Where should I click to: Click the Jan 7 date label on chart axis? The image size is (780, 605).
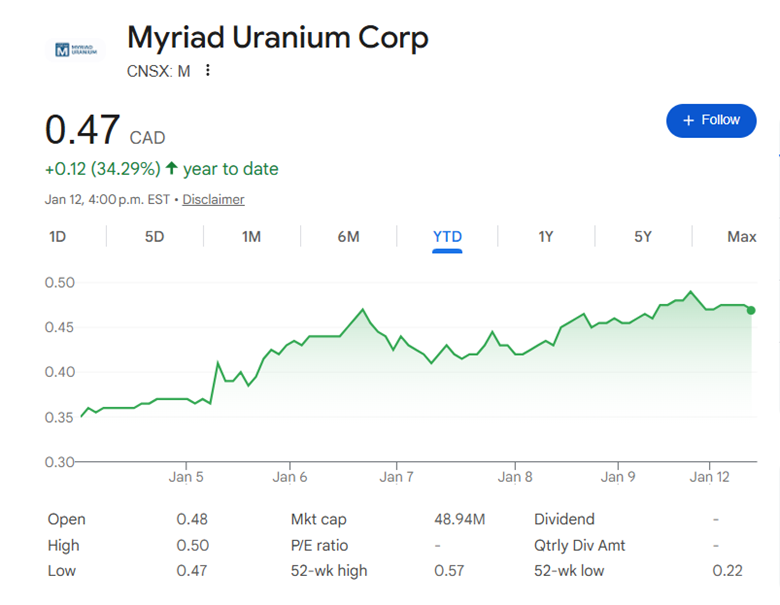(397, 477)
